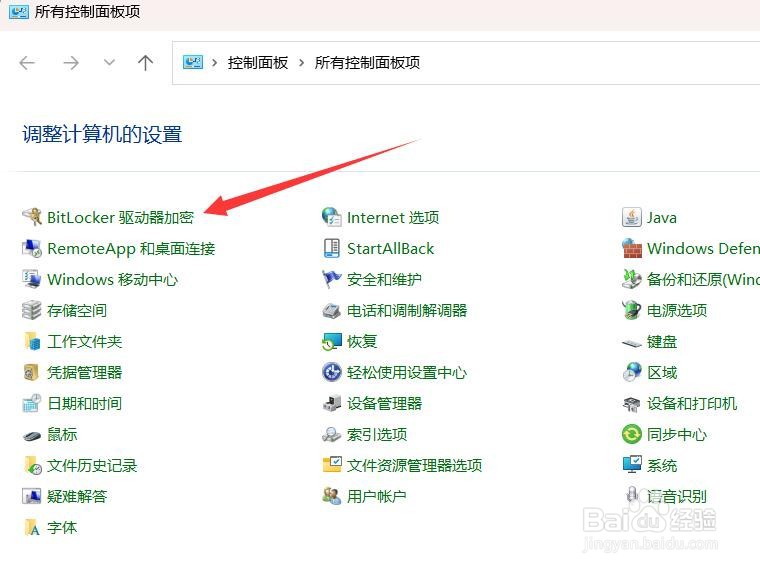
Task: Click the 电源选项 battery icon
Action: [632, 310]
